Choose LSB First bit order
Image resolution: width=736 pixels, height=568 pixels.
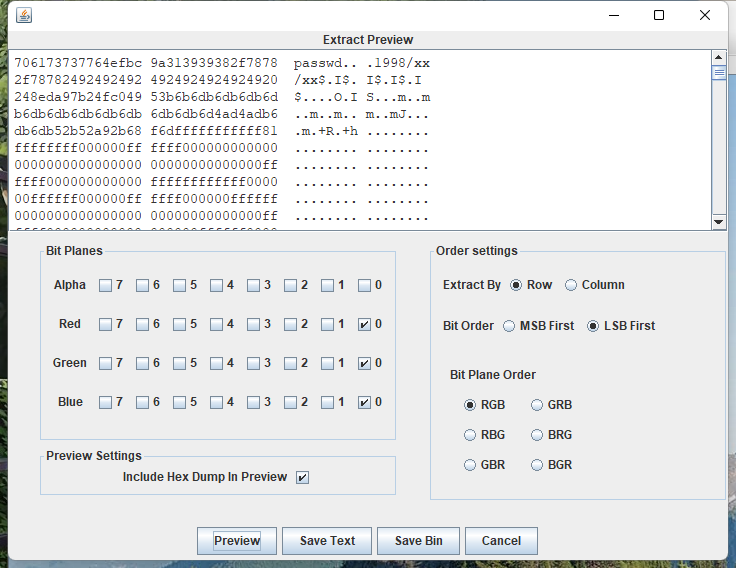coord(593,326)
